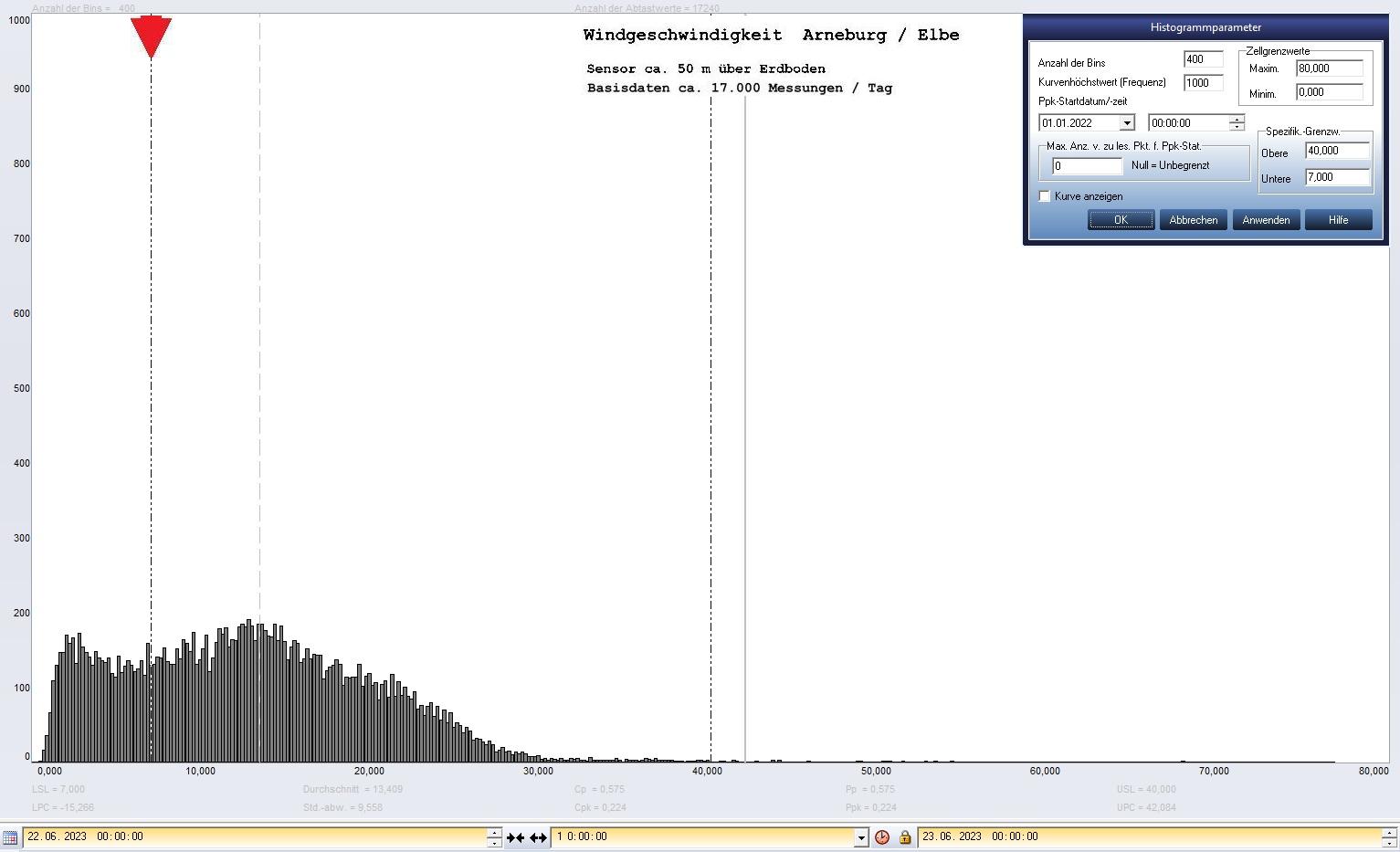
Task: Click Abbrechen to cancel the dialog
Action: click(x=1193, y=220)
